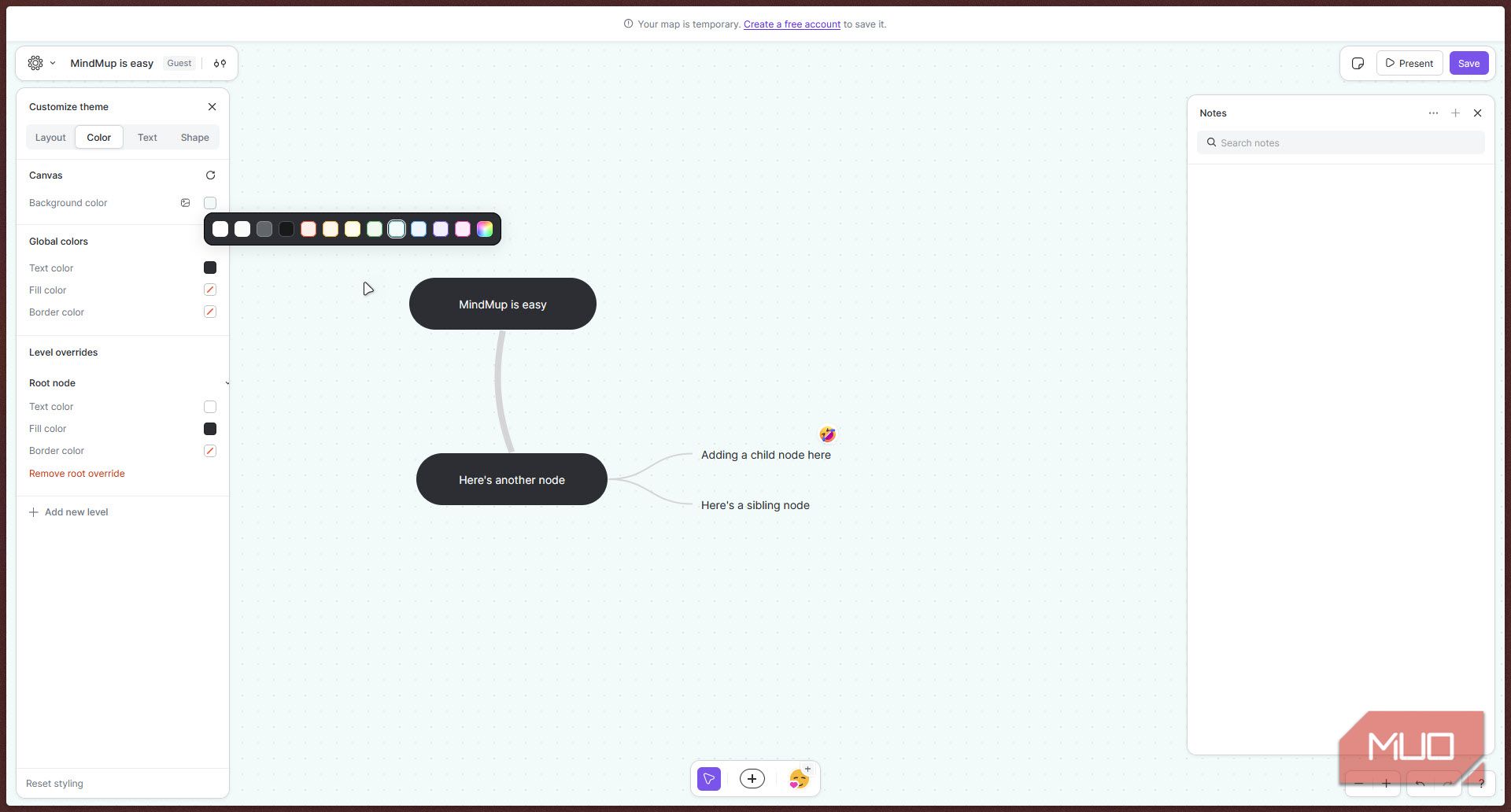The height and width of the screenshot is (812, 1511).
Task: Reset canvas colors with refresh icon
Action: [x=210, y=175]
